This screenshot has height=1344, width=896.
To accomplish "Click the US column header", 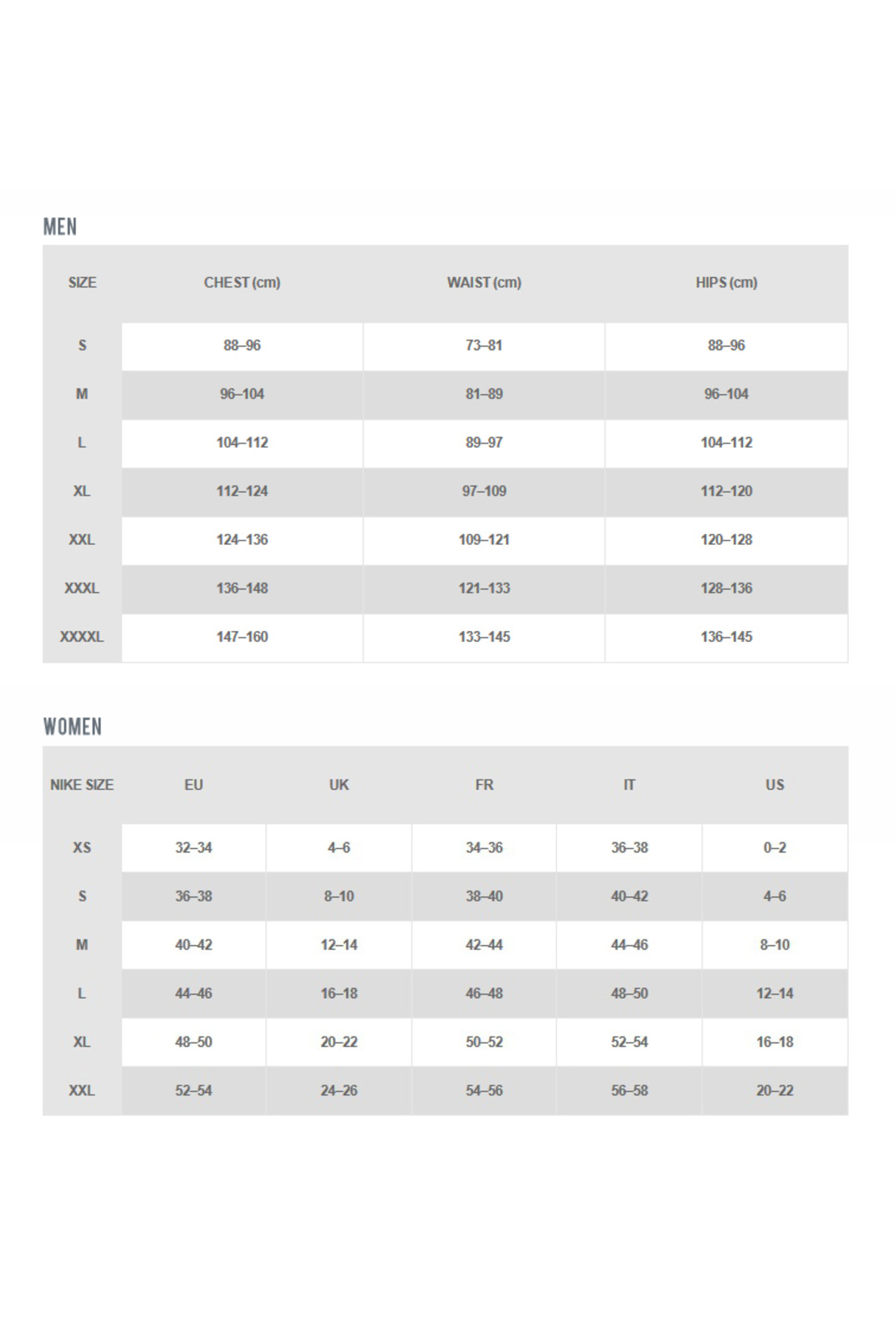I will (x=774, y=785).
